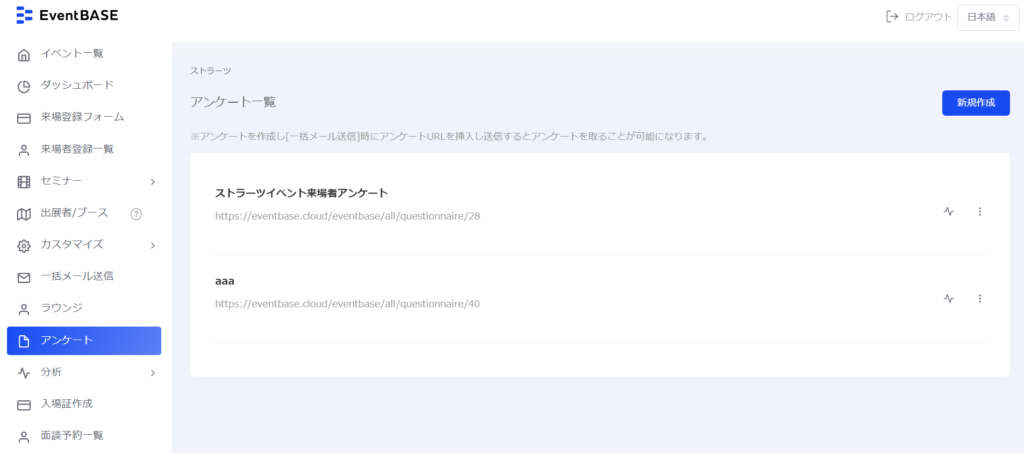Screen dimensions: 1024x453
Task: Click the film icon beside セミナー
Action: [24, 181]
